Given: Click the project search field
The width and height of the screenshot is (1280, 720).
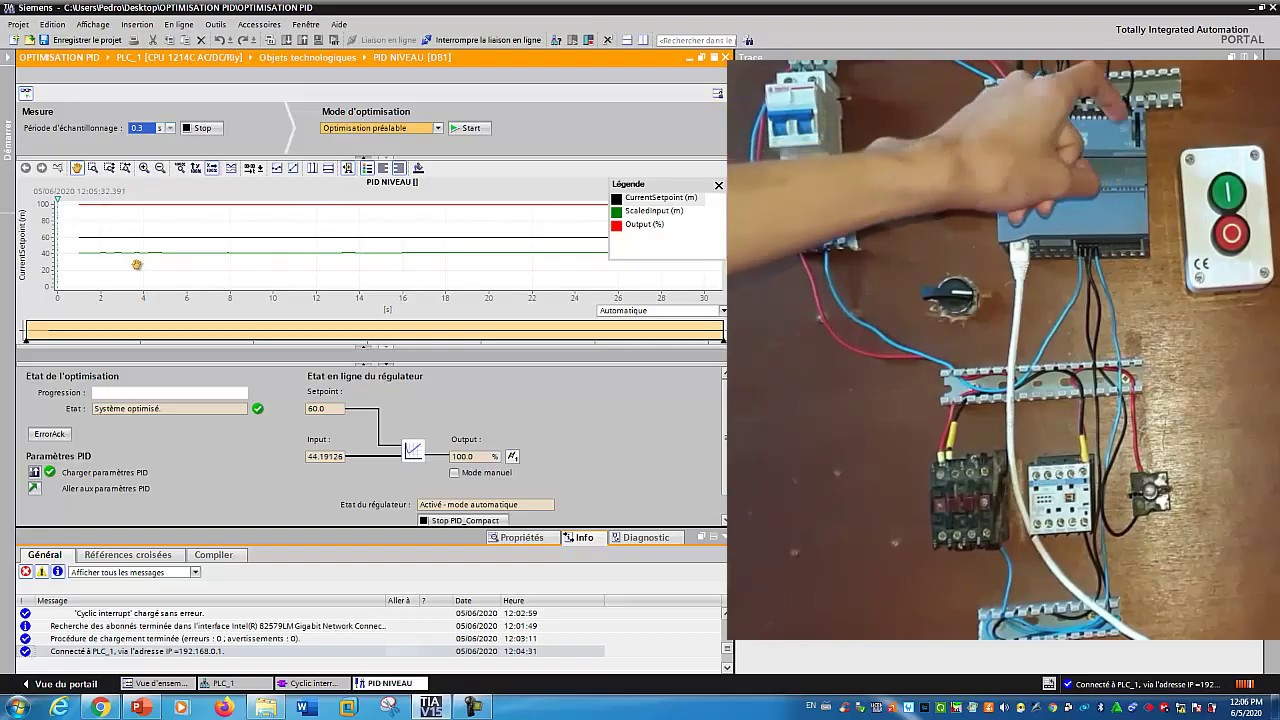Looking at the screenshot, I should point(696,40).
